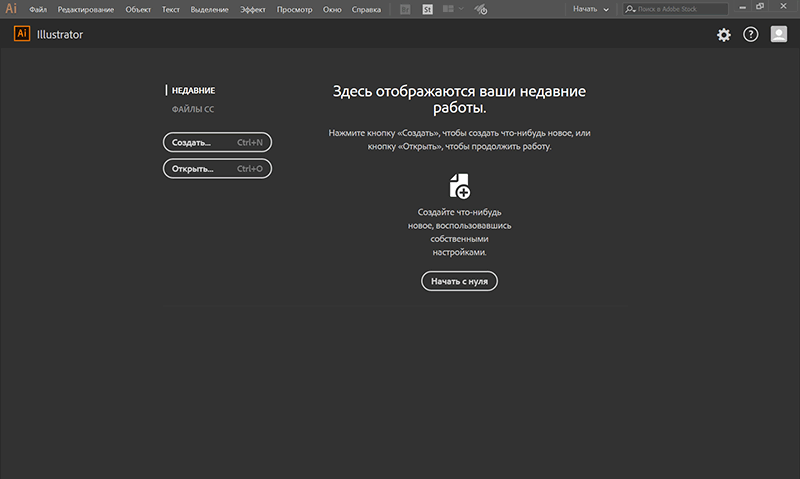Image resolution: width=800 pixels, height=479 pixels.
Task: Click the Открыть... button
Action: point(217,169)
